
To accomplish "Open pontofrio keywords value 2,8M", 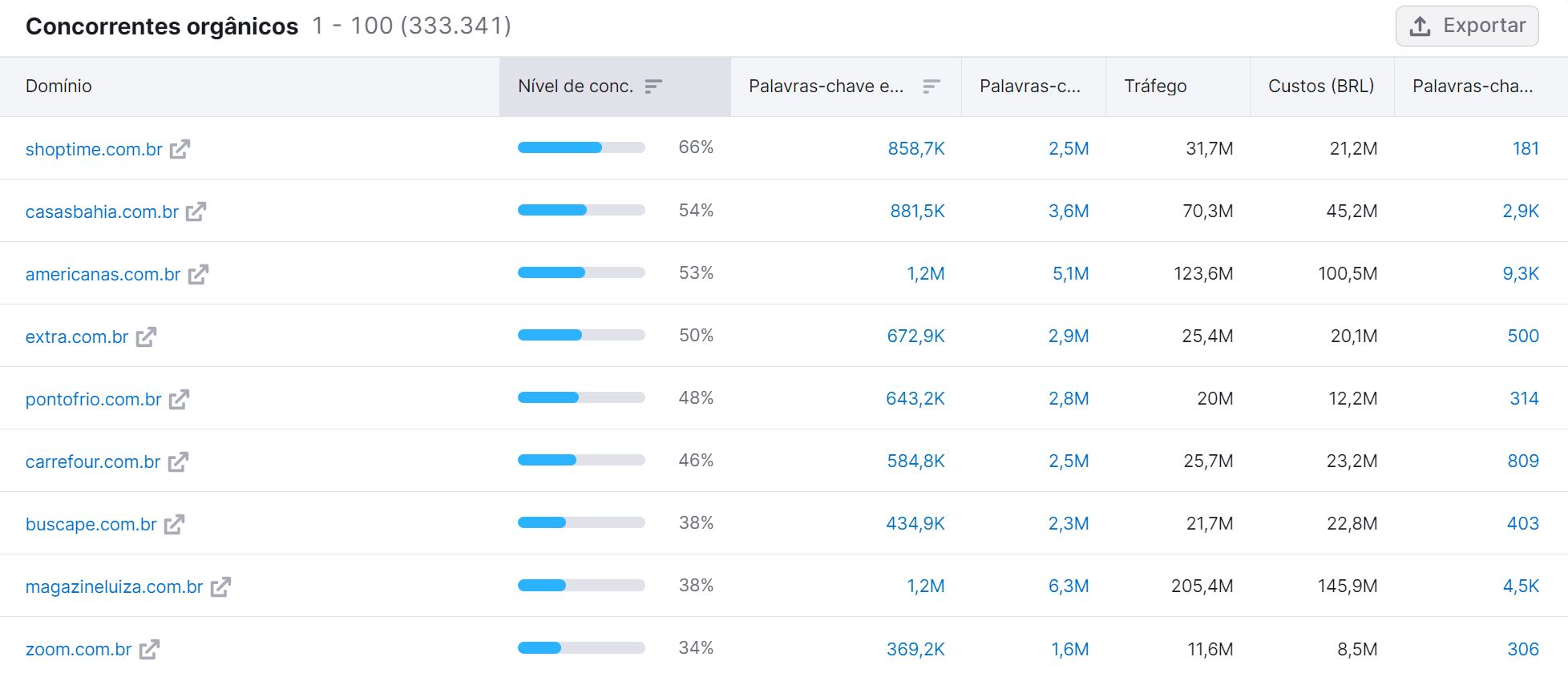I will tap(1069, 398).
